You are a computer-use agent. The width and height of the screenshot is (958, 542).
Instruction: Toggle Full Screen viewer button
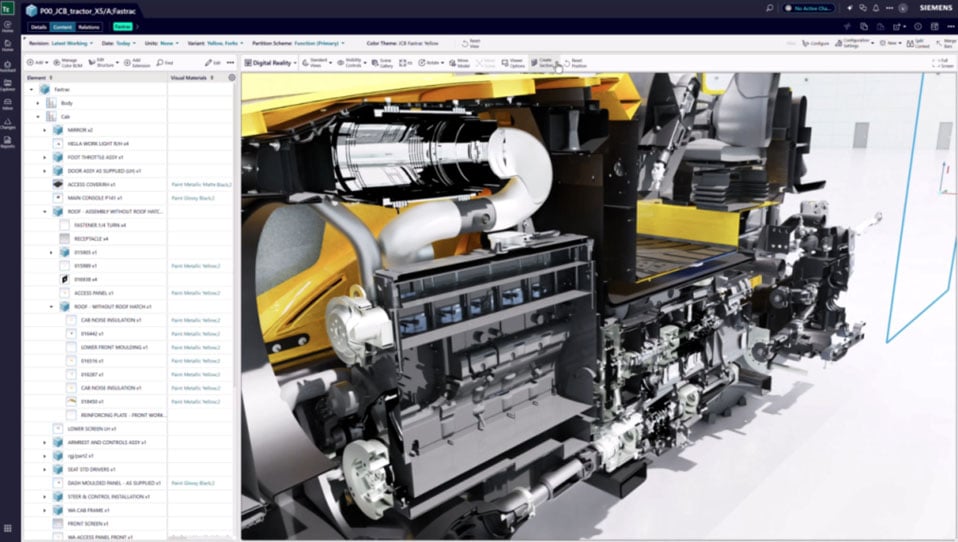point(943,62)
